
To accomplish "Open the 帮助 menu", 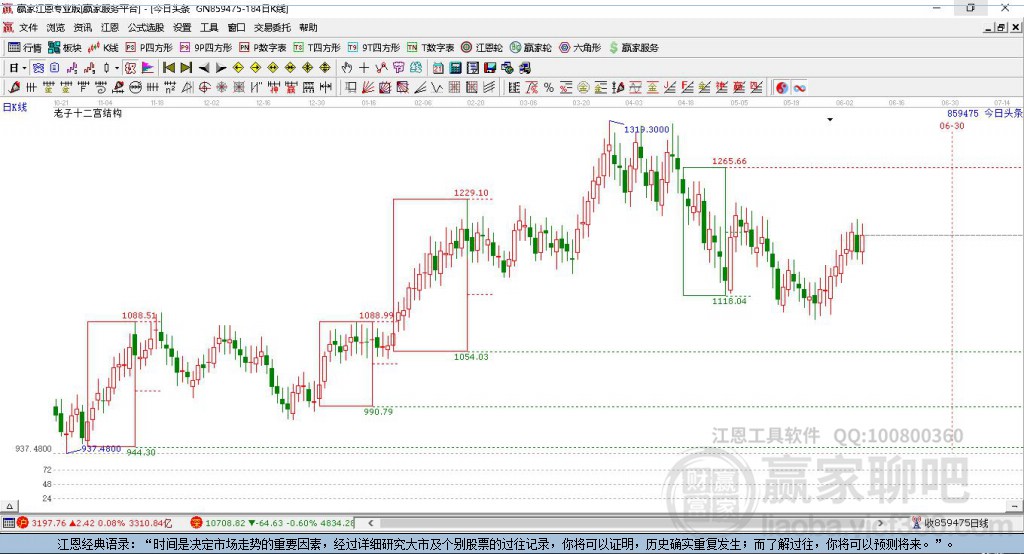I will [308, 27].
